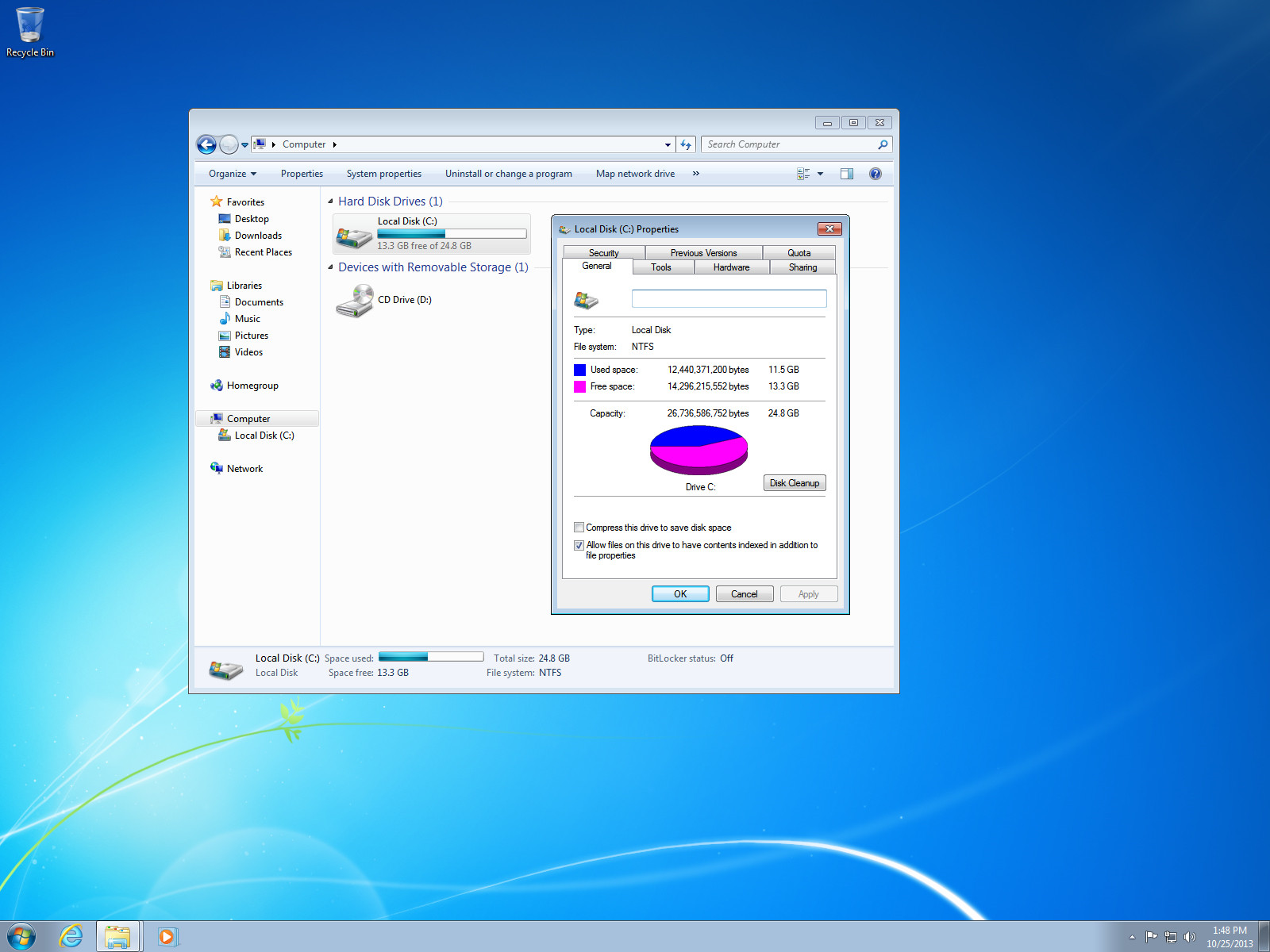Image resolution: width=1270 pixels, height=952 pixels.
Task: Click Cancel in the Properties dialog
Action: pos(744,594)
